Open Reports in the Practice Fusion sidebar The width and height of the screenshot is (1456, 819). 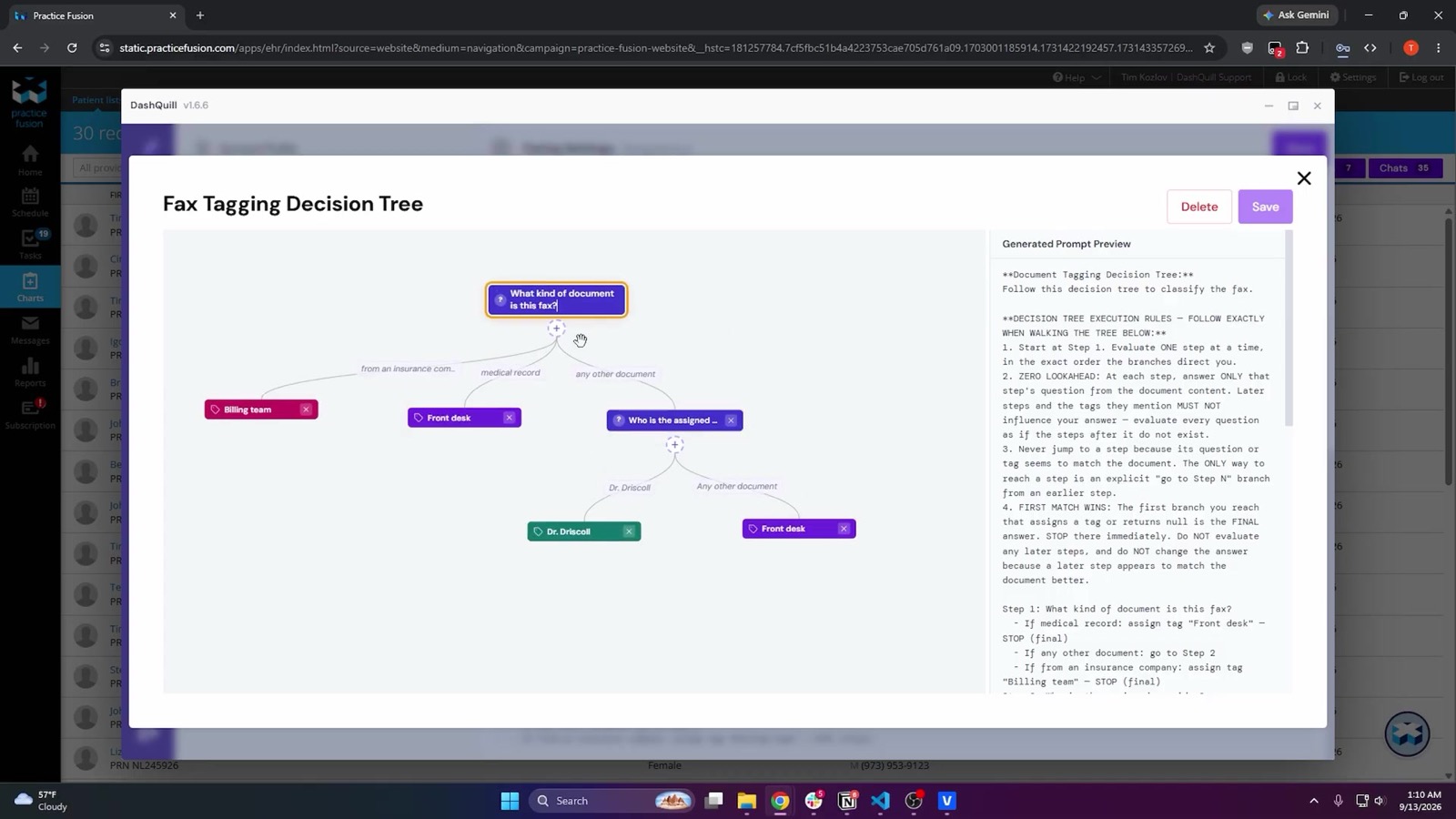click(x=30, y=371)
